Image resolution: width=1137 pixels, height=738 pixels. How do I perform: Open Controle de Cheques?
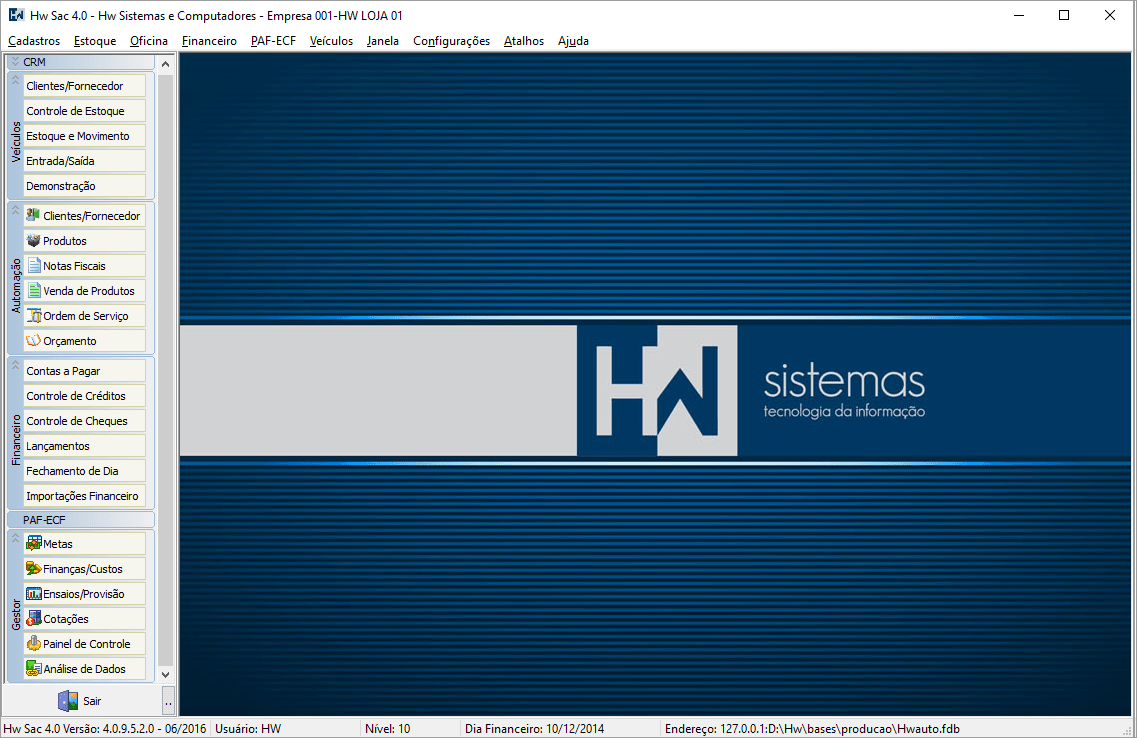coord(84,420)
